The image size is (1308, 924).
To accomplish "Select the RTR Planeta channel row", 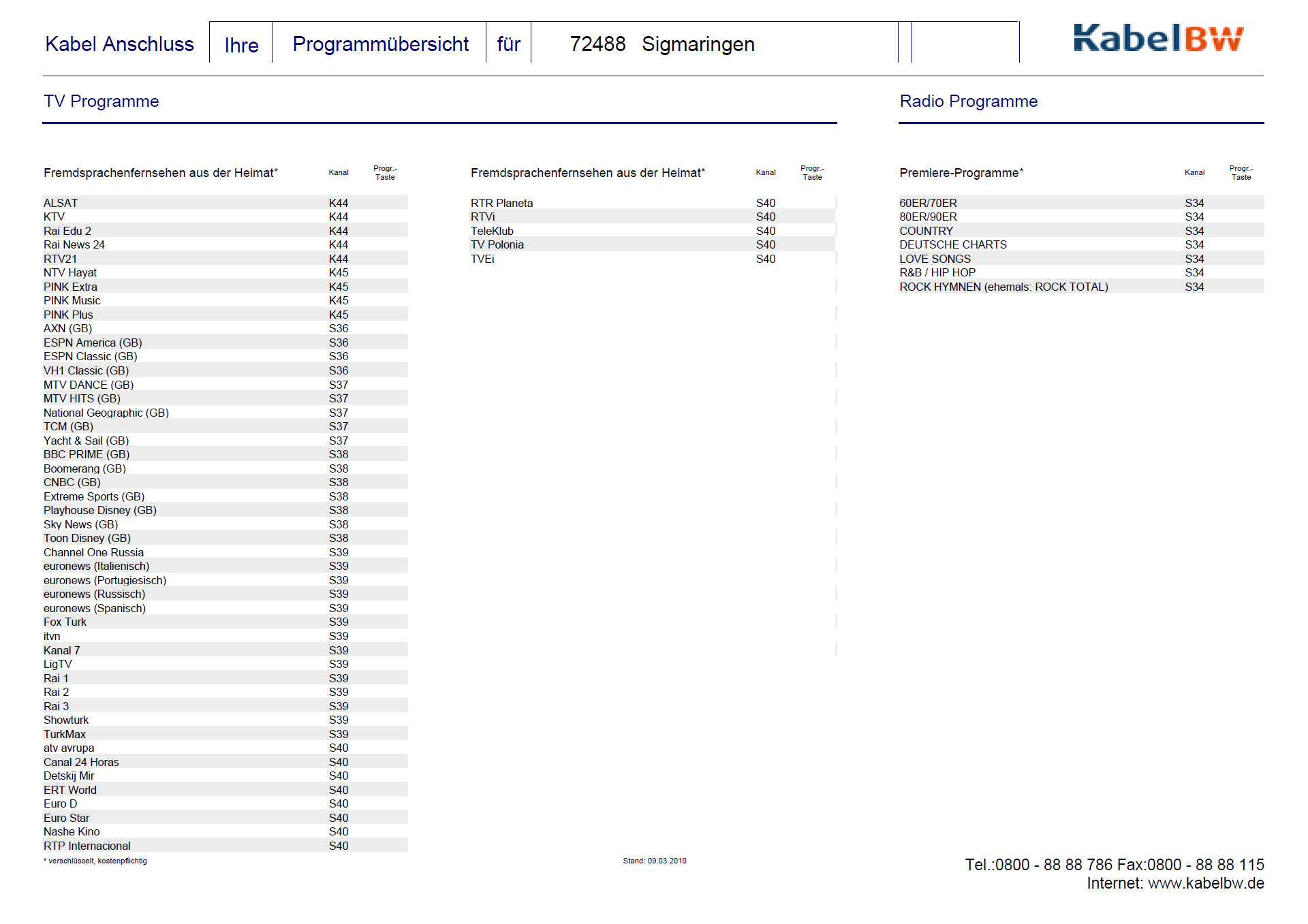I will click(501, 203).
